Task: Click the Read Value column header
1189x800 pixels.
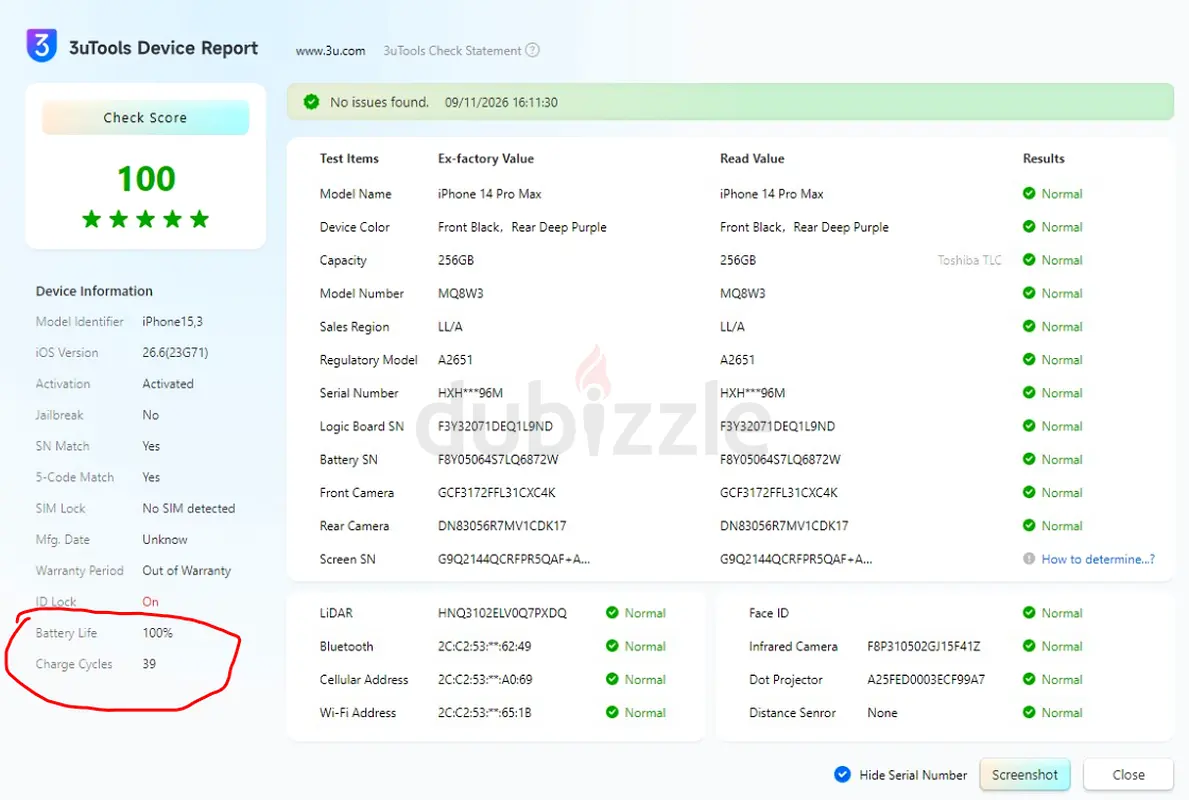Action: pyautogui.click(x=752, y=158)
